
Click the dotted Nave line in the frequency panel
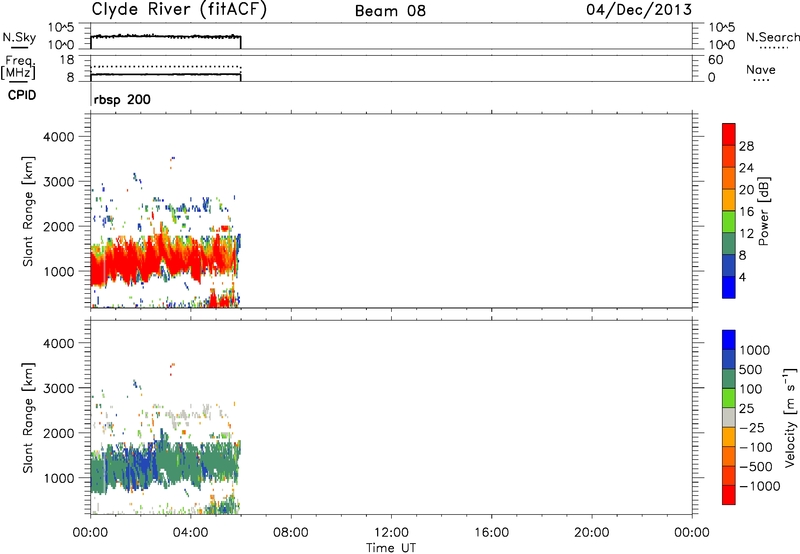(x=165, y=67)
